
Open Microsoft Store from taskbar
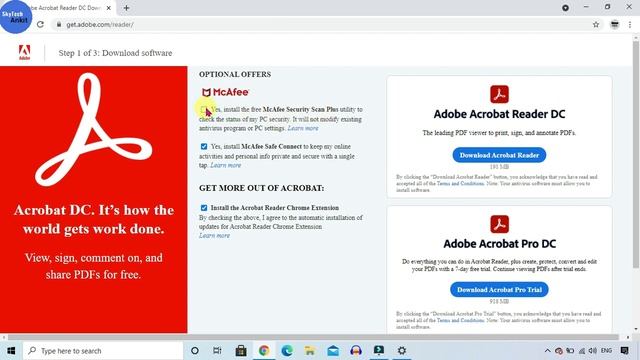[x=241, y=351]
